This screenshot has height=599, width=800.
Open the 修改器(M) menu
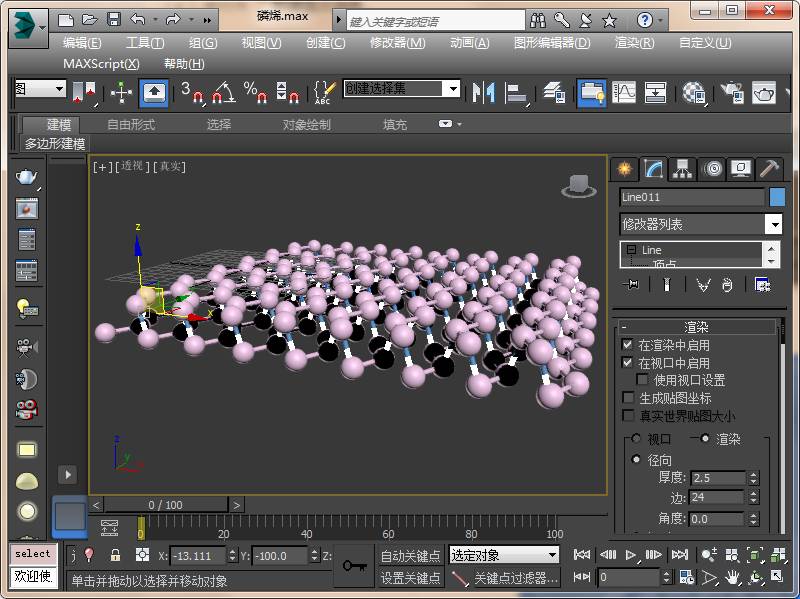[x=397, y=43]
